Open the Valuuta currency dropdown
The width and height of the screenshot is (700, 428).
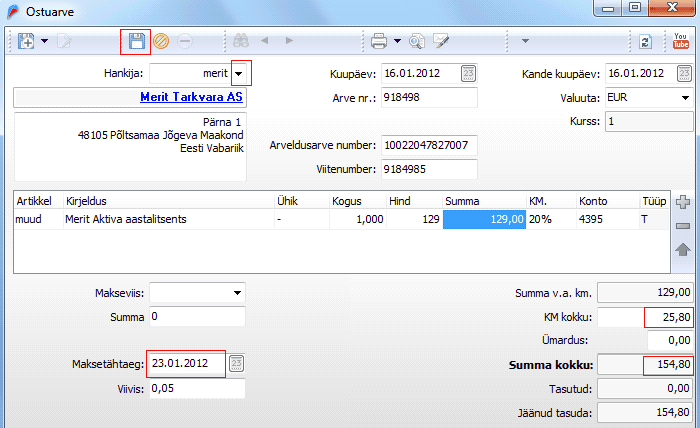(x=686, y=99)
